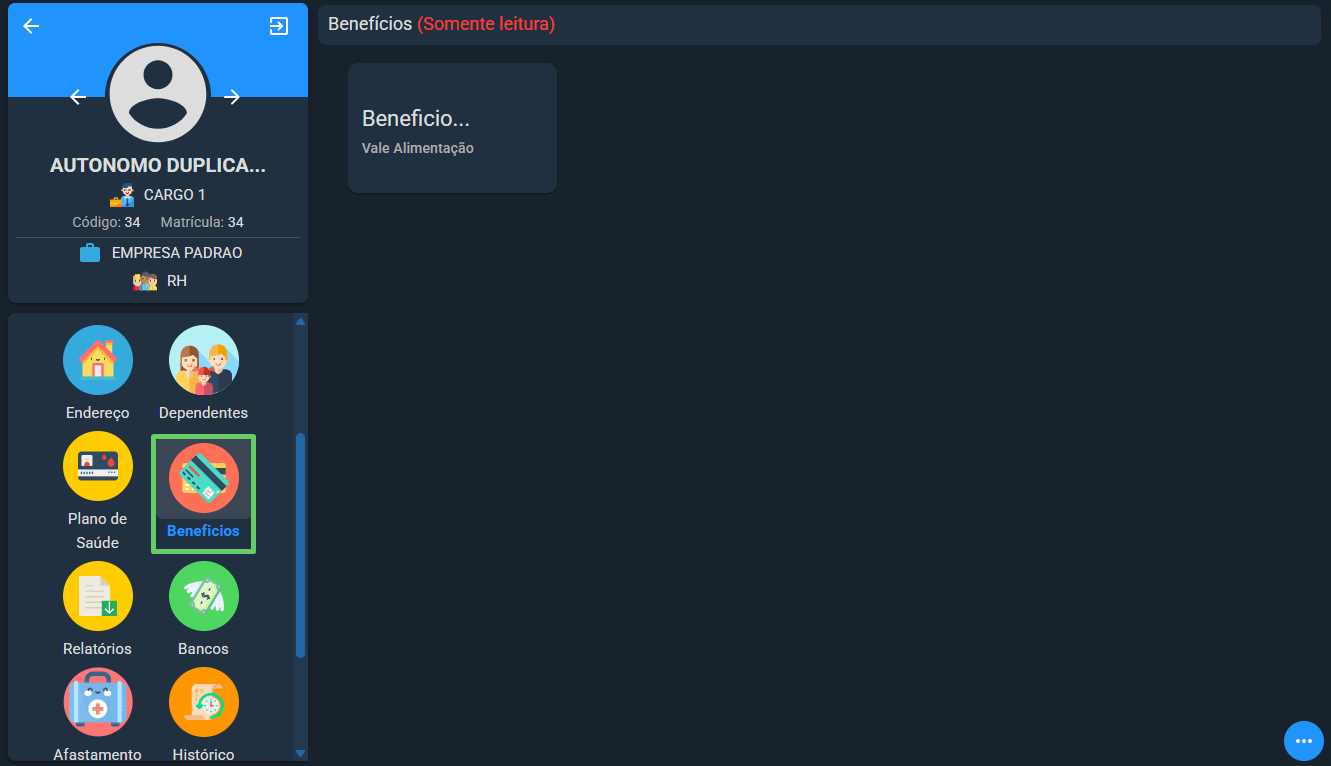The width and height of the screenshot is (1331, 766).
Task: Click the RH department label
Action: pos(177,281)
